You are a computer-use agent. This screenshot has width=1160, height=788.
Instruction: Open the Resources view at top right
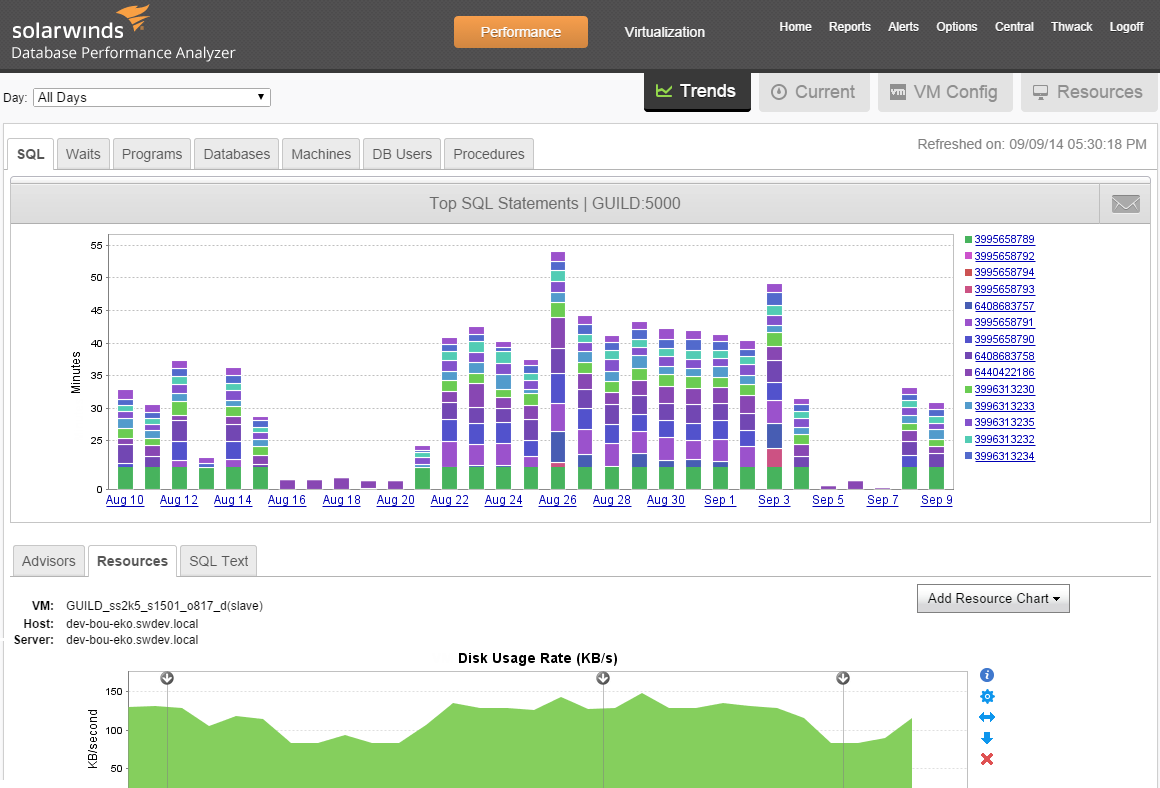click(1088, 92)
